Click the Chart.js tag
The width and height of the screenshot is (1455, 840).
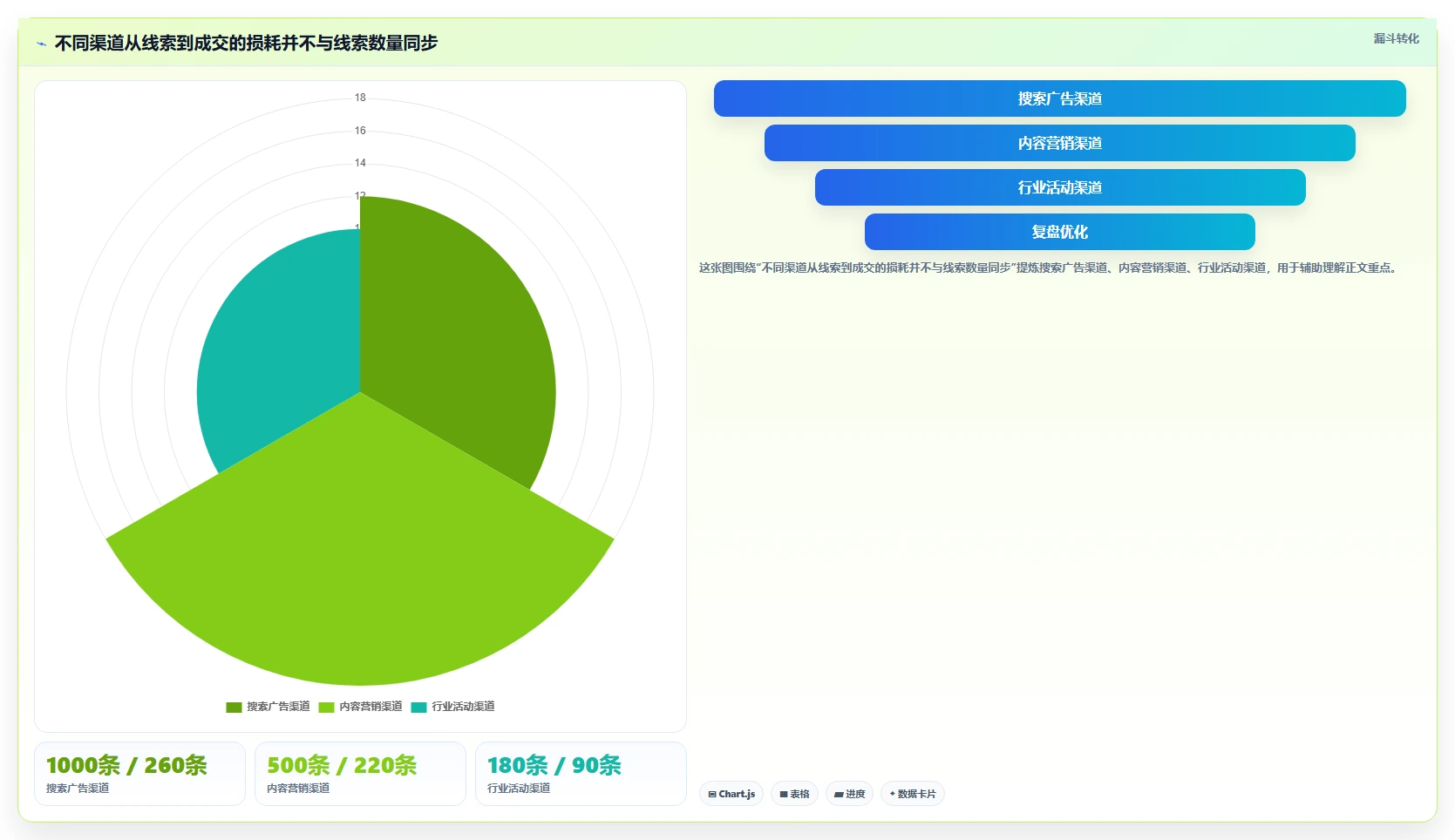click(731, 794)
